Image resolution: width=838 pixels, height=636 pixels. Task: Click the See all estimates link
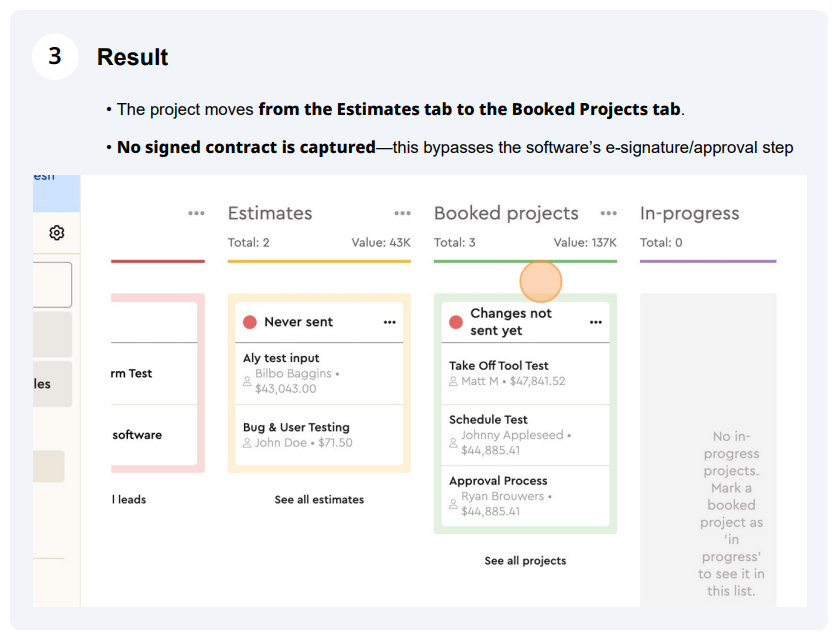pos(319,499)
